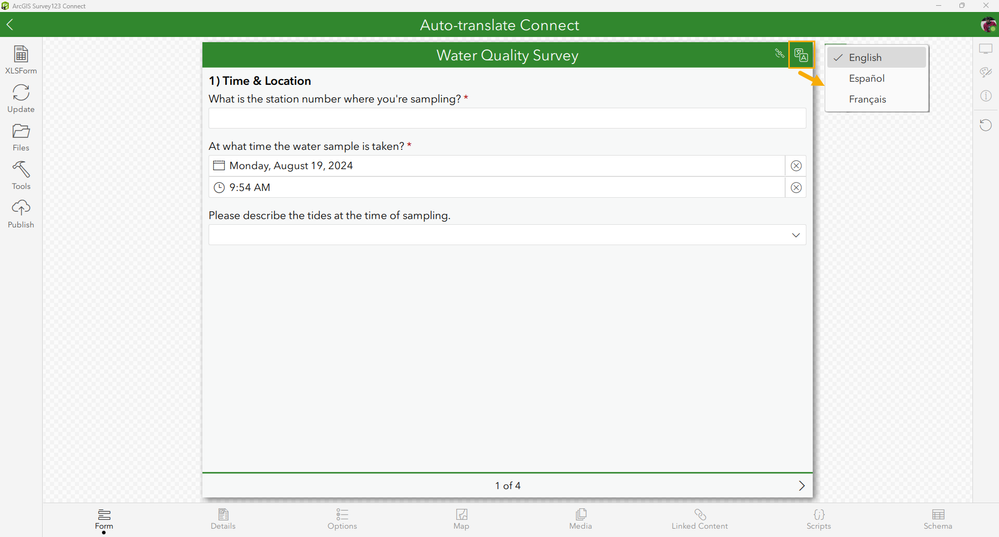This screenshot has width=999, height=537.
Task: Switch to the Form tab
Action: point(104,519)
